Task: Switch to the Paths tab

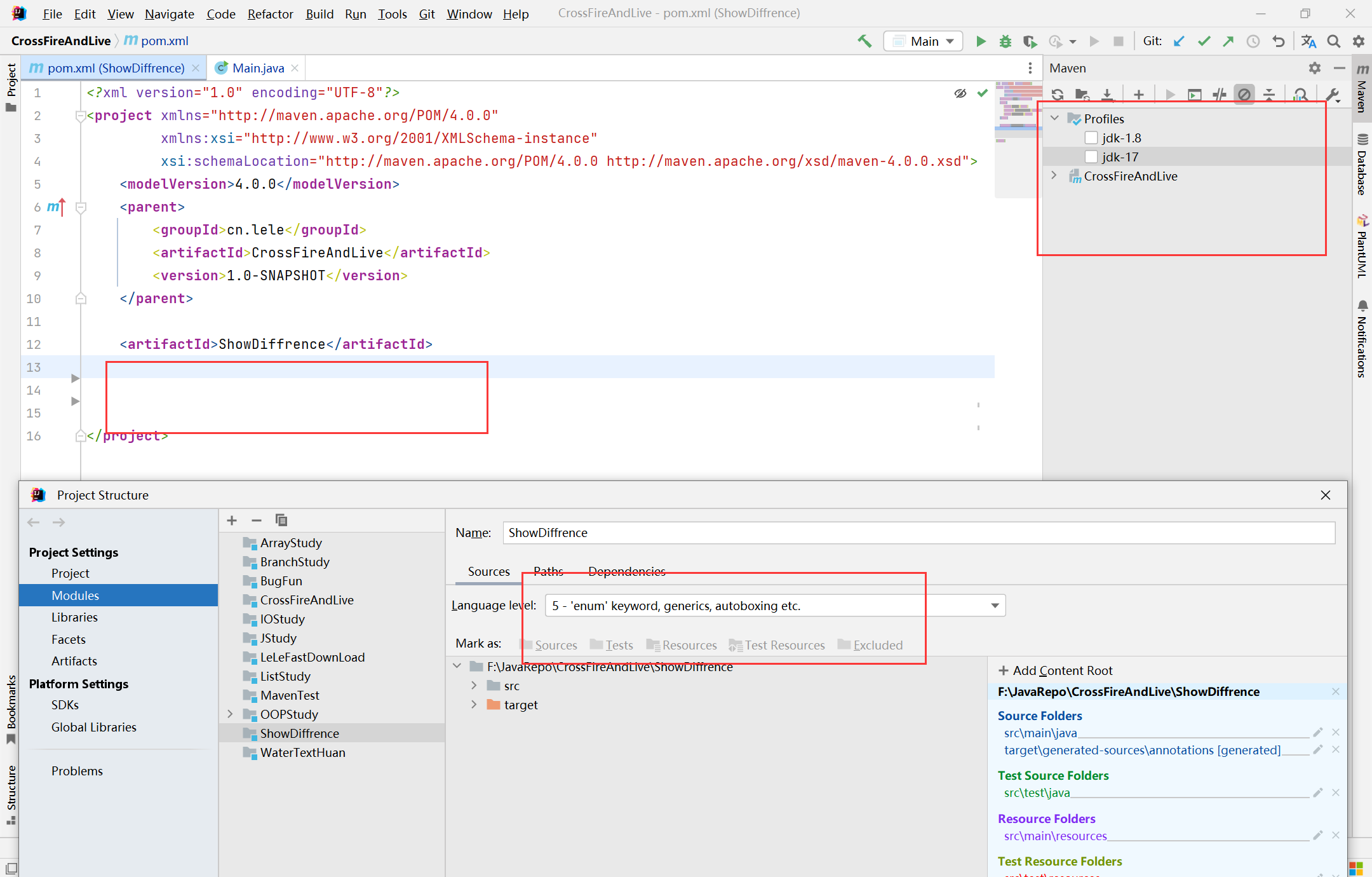Action: (x=548, y=571)
